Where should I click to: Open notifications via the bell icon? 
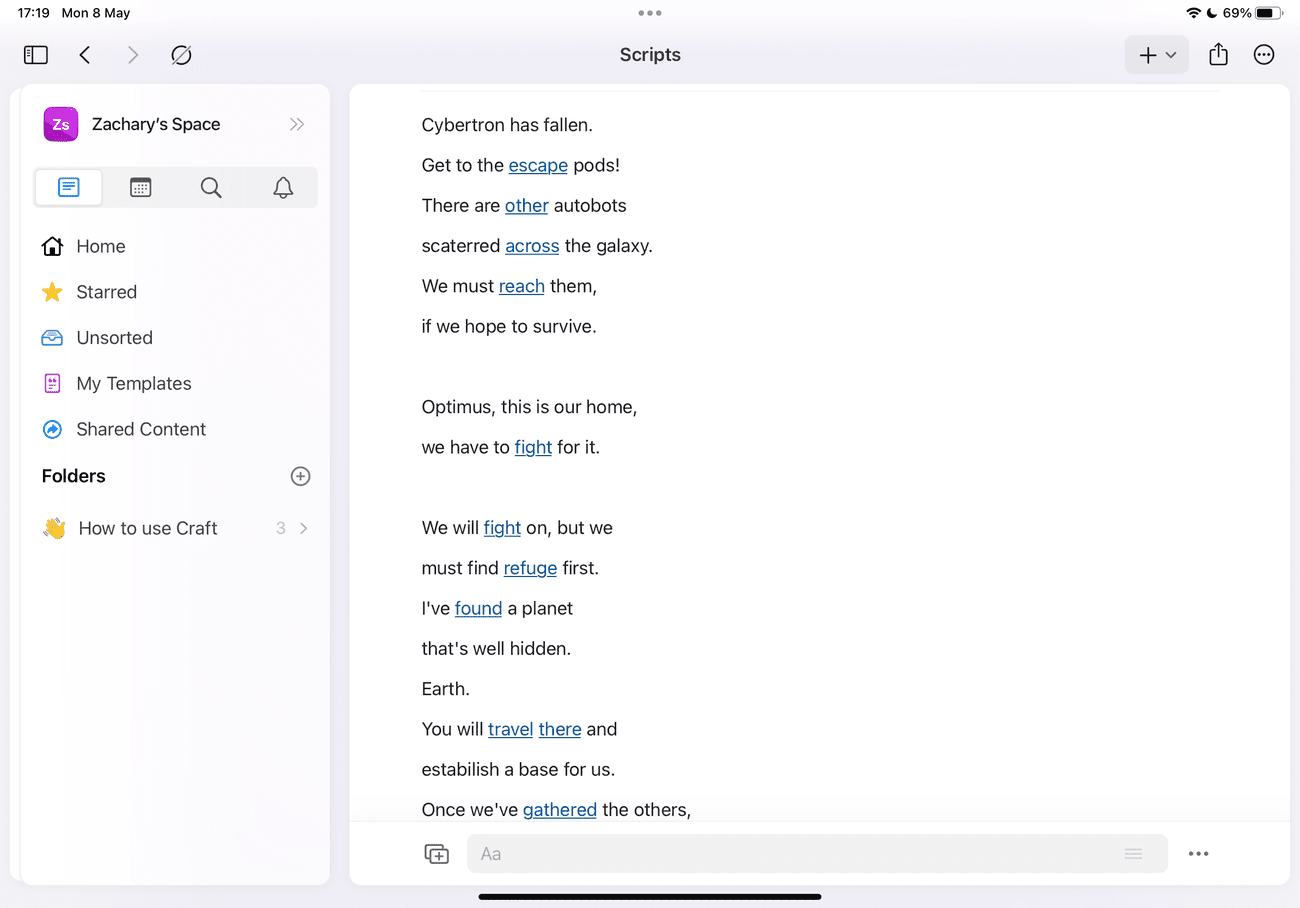pyautogui.click(x=281, y=187)
